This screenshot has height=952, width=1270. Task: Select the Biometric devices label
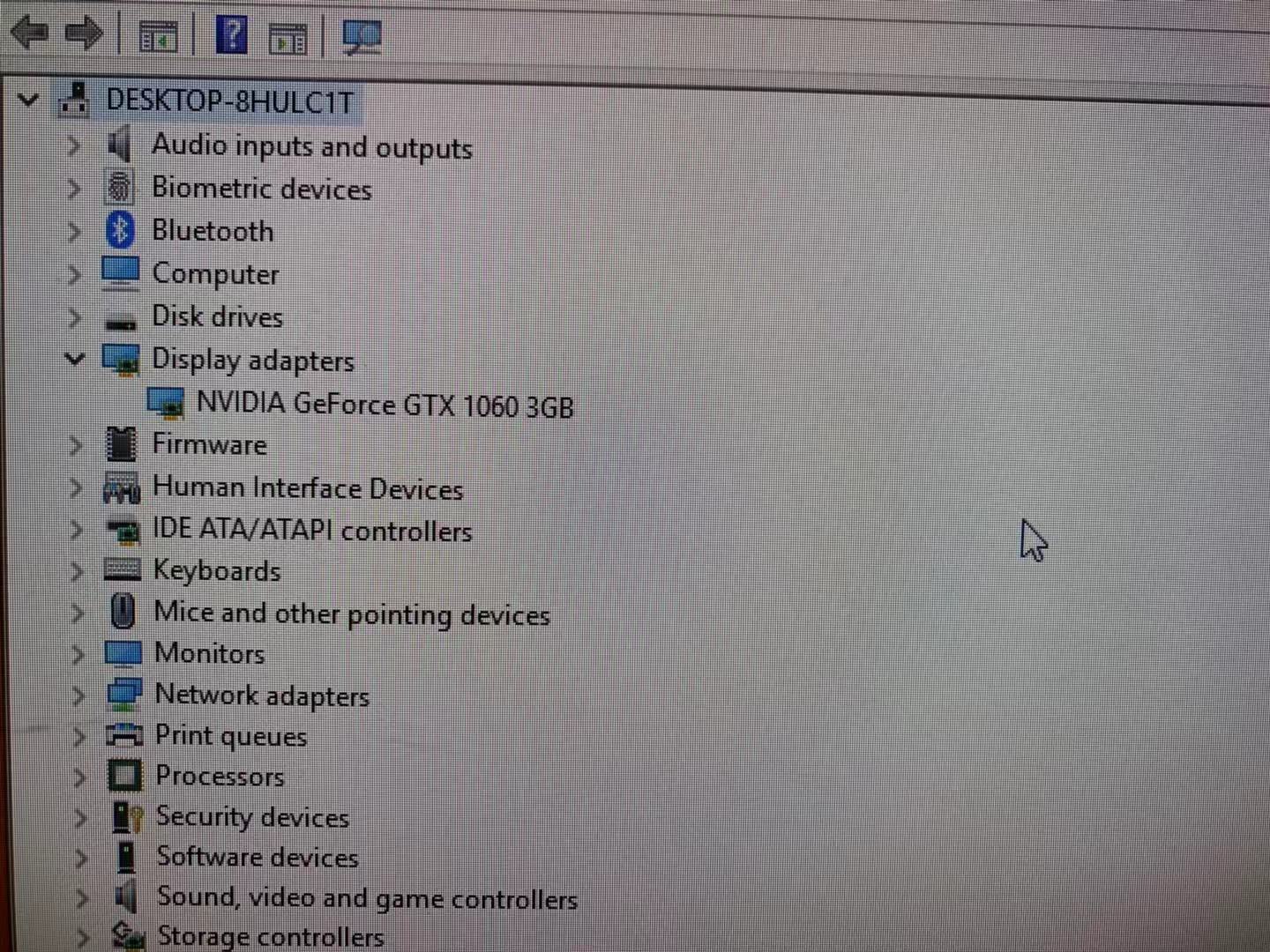click(262, 189)
